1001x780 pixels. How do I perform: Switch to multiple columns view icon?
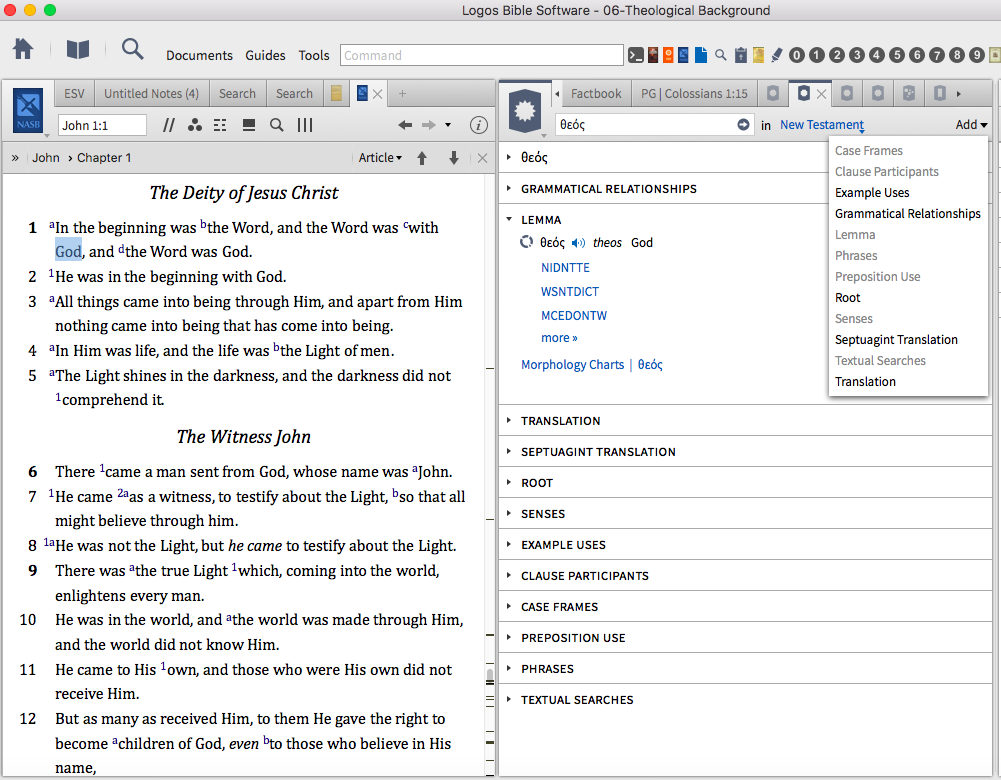click(x=305, y=125)
